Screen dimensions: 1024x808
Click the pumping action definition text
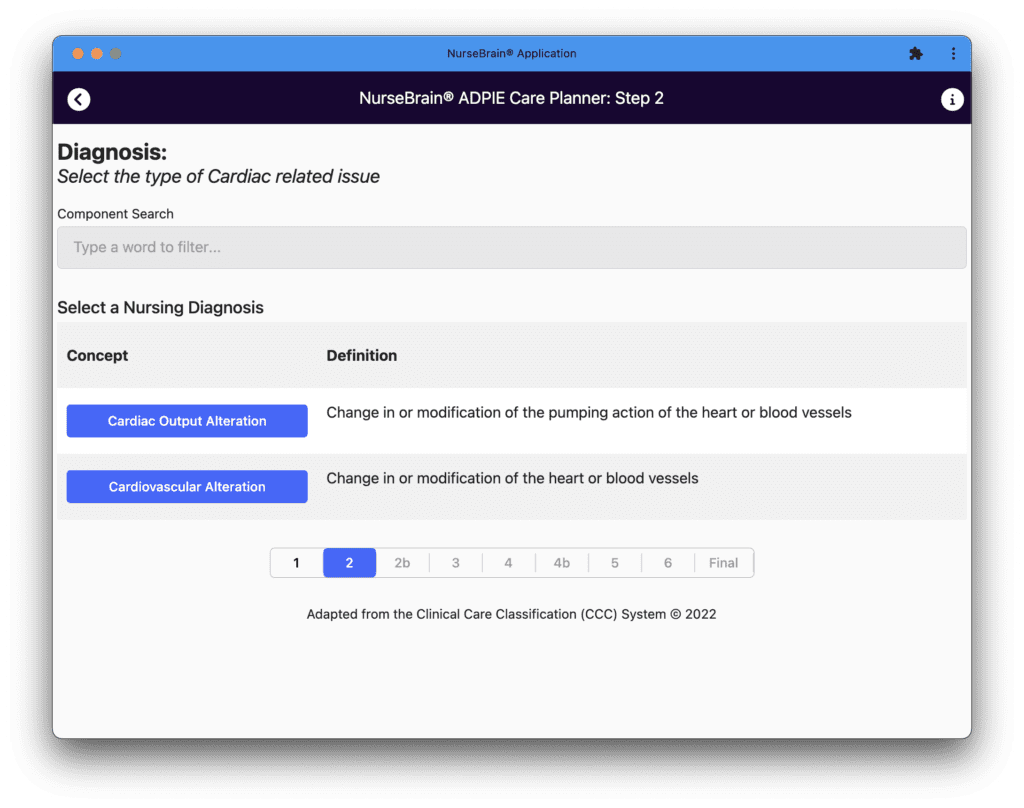coord(589,413)
